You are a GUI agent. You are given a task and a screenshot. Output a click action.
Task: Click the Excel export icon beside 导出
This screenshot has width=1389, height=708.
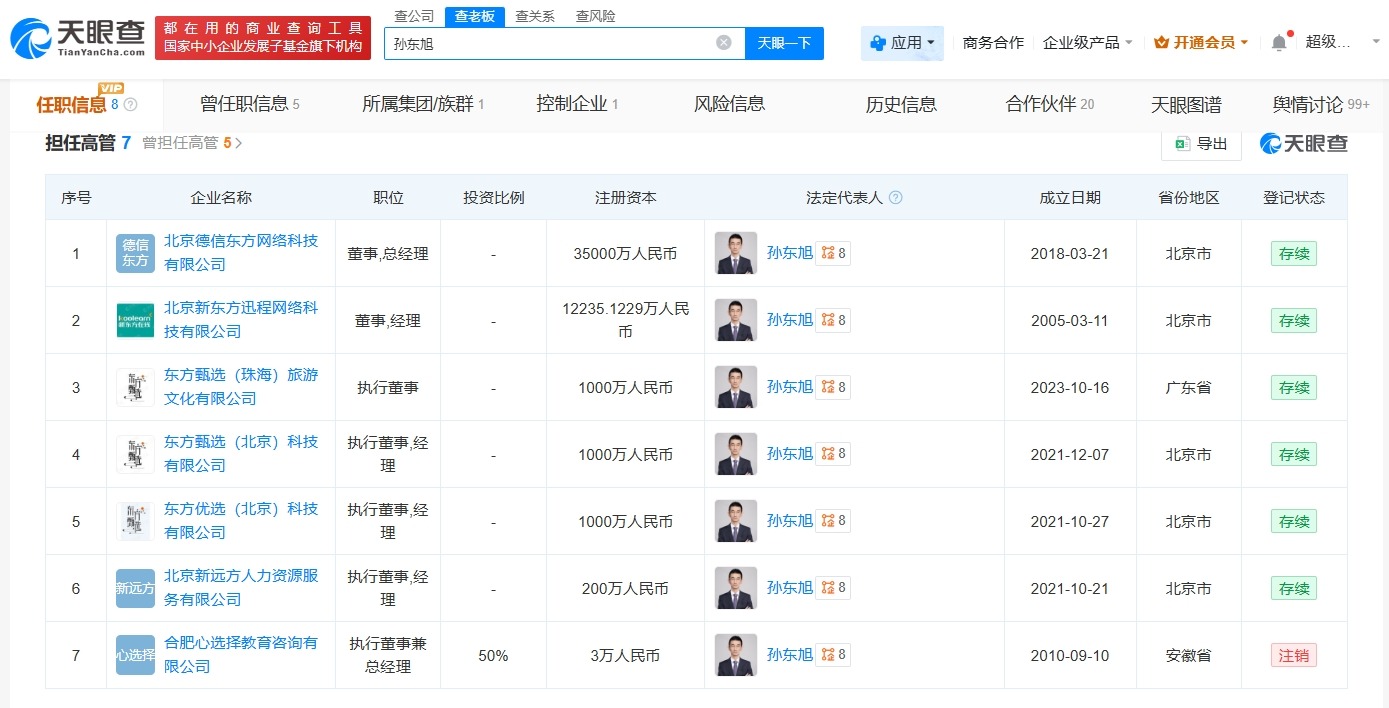coord(1181,143)
